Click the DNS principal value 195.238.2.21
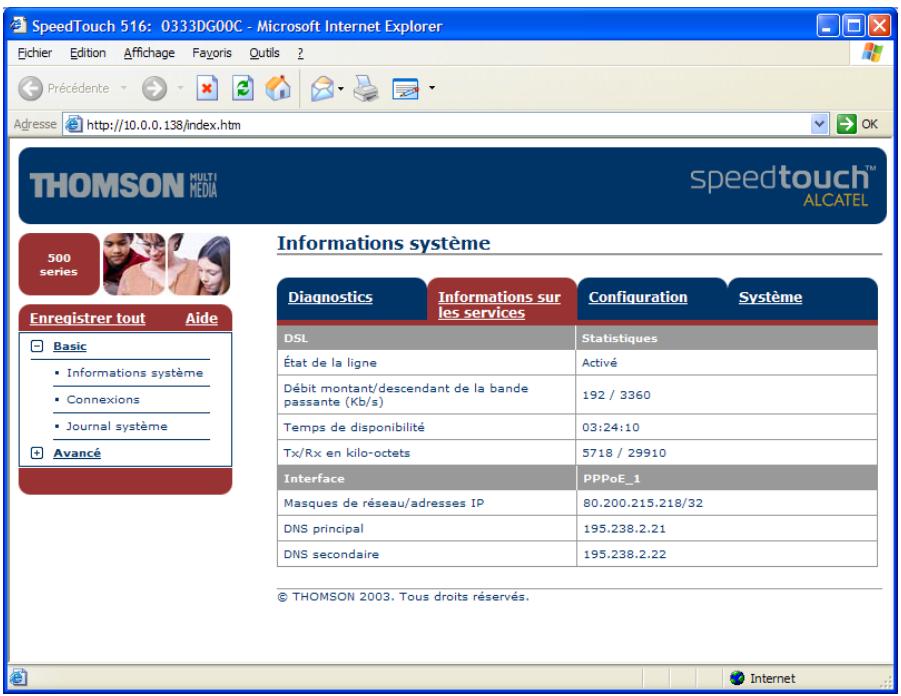 tap(625, 529)
